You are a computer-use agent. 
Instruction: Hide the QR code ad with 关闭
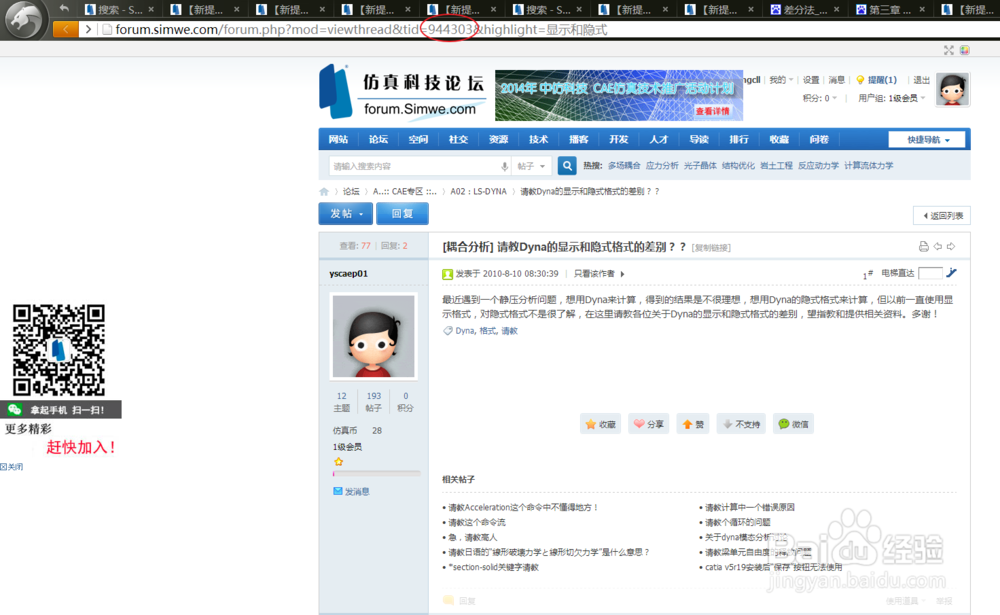pos(11,466)
